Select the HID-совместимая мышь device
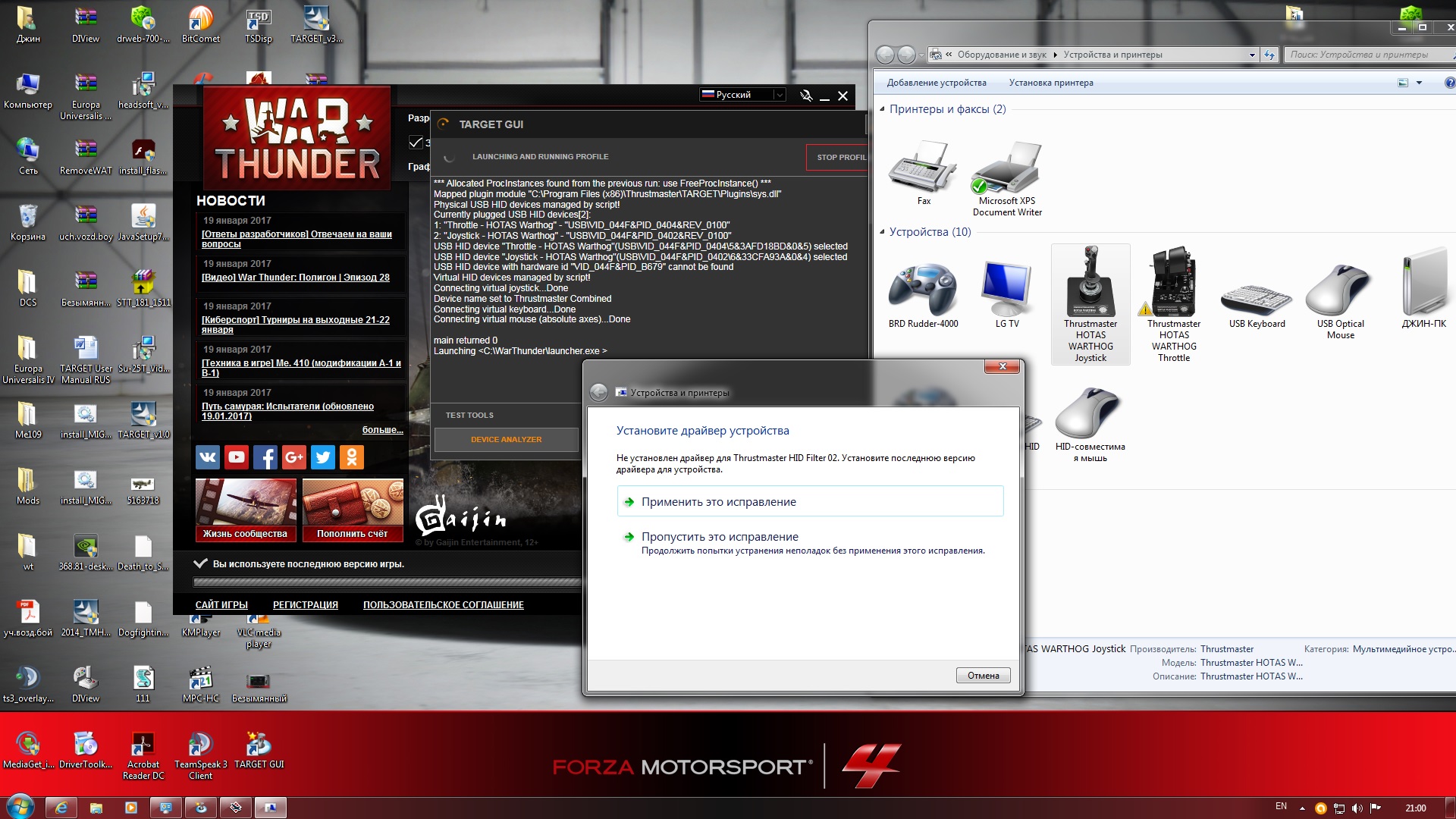Viewport: 1456px width, 819px height. (x=1090, y=424)
